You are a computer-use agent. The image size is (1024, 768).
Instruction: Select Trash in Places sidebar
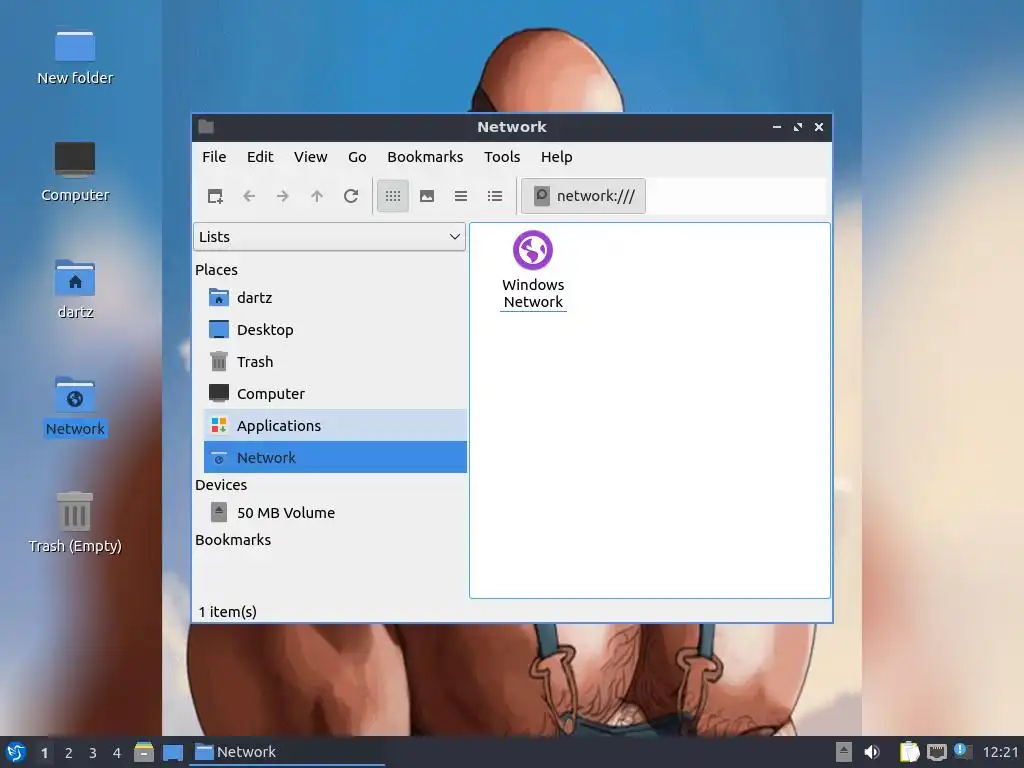click(335, 362)
